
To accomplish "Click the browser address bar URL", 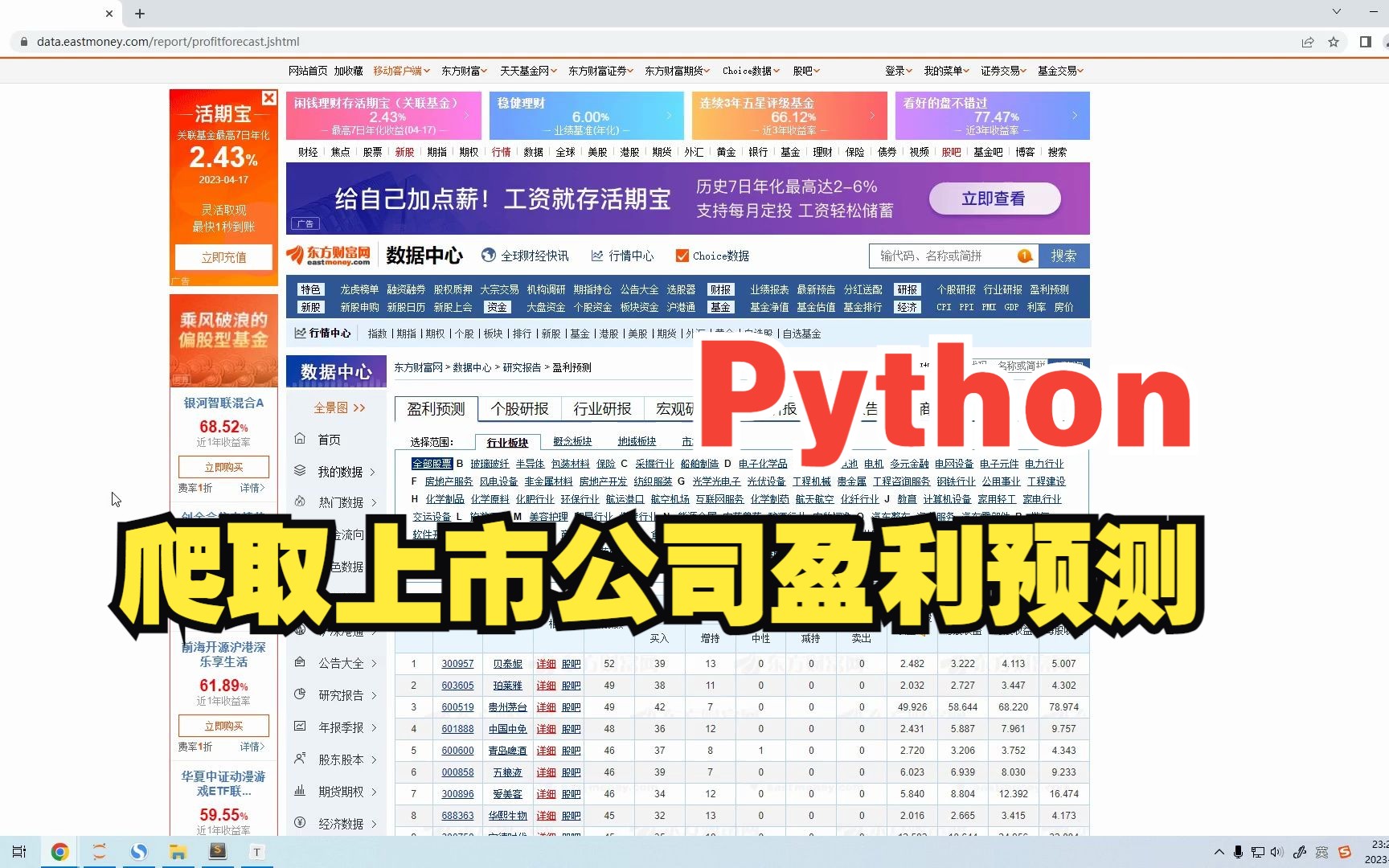I will pos(168,42).
